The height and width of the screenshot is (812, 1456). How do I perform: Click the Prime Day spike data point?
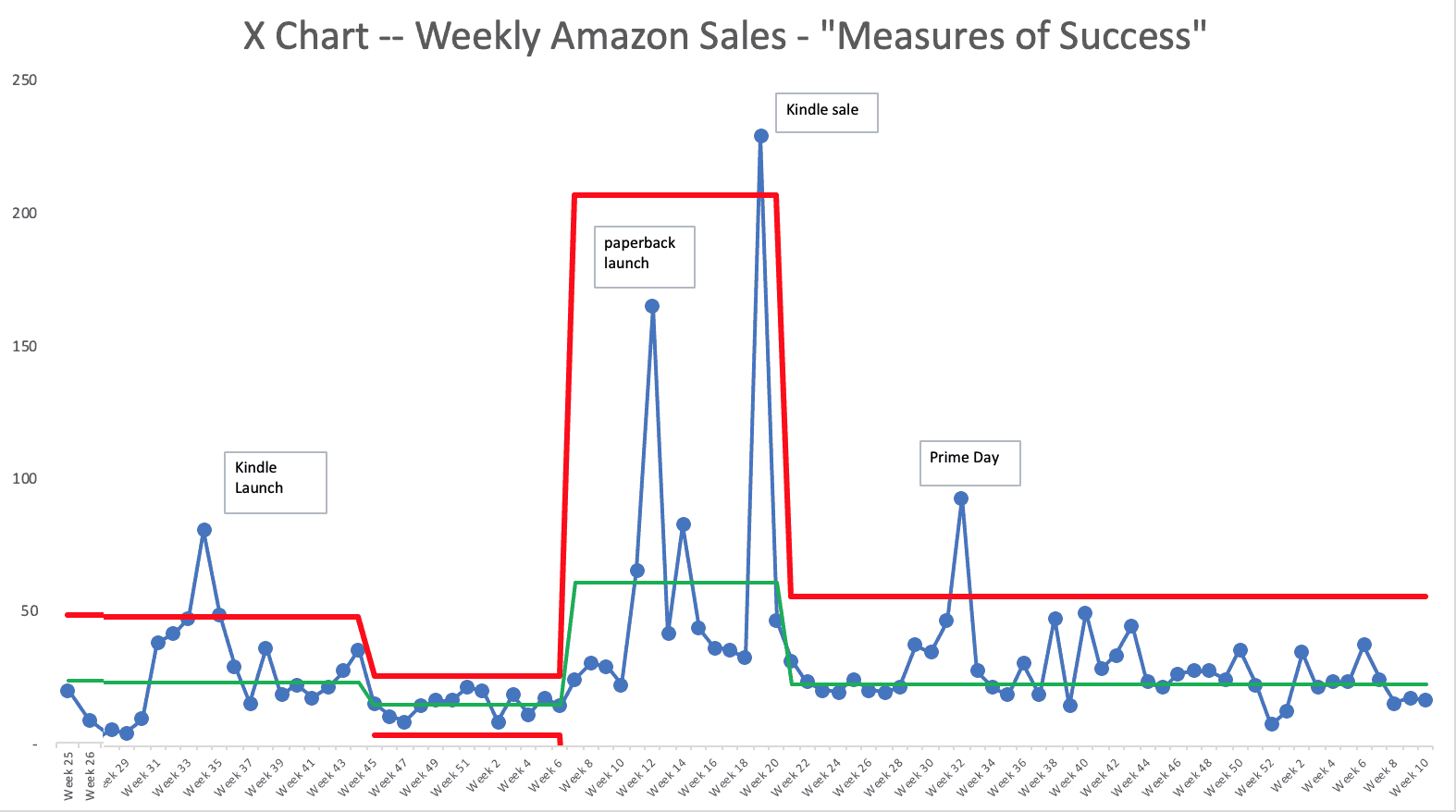pyautogui.click(x=961, y=498)
